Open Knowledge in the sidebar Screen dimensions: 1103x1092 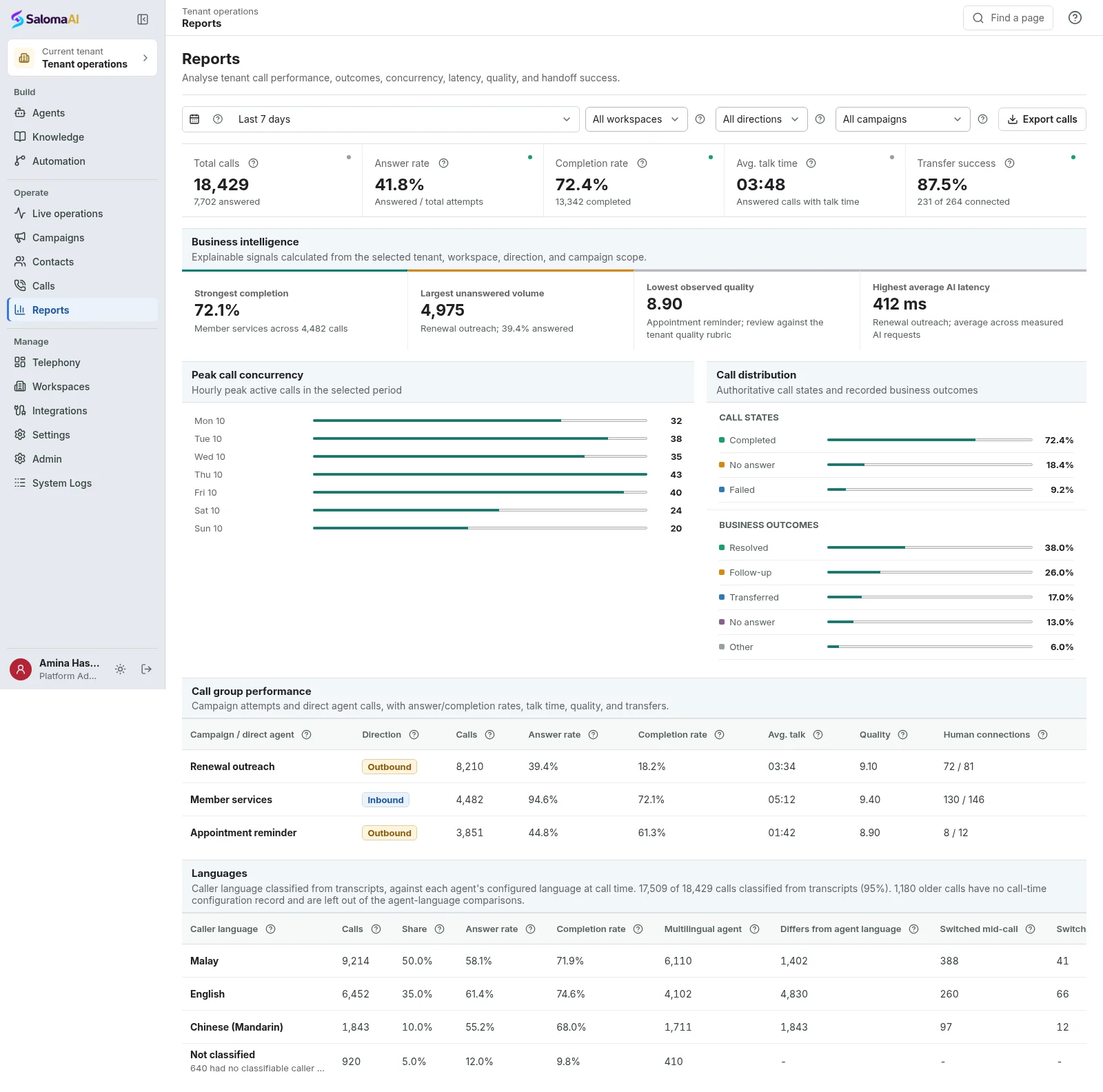pyautogui.click(x=82, y=137)
